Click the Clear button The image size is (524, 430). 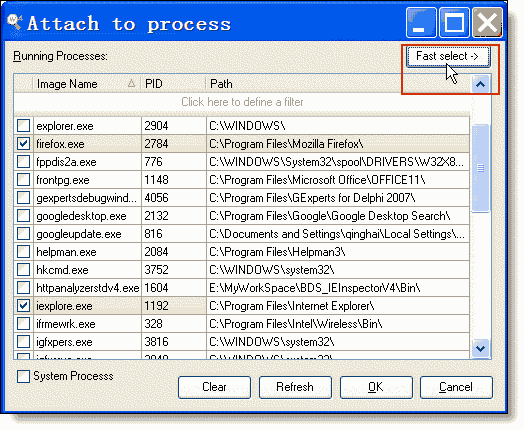[x=214, y=387]
